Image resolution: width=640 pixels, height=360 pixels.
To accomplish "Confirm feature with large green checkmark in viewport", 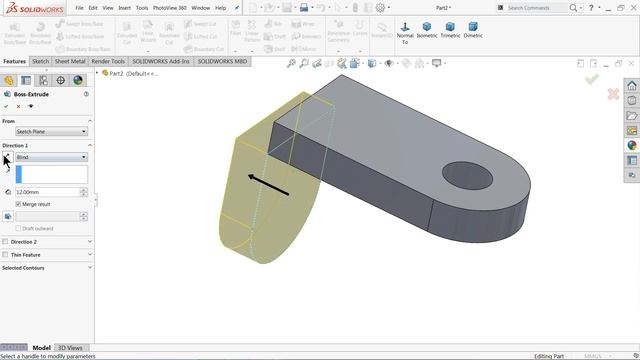I will pyautogui.click(x=591, y=79).
